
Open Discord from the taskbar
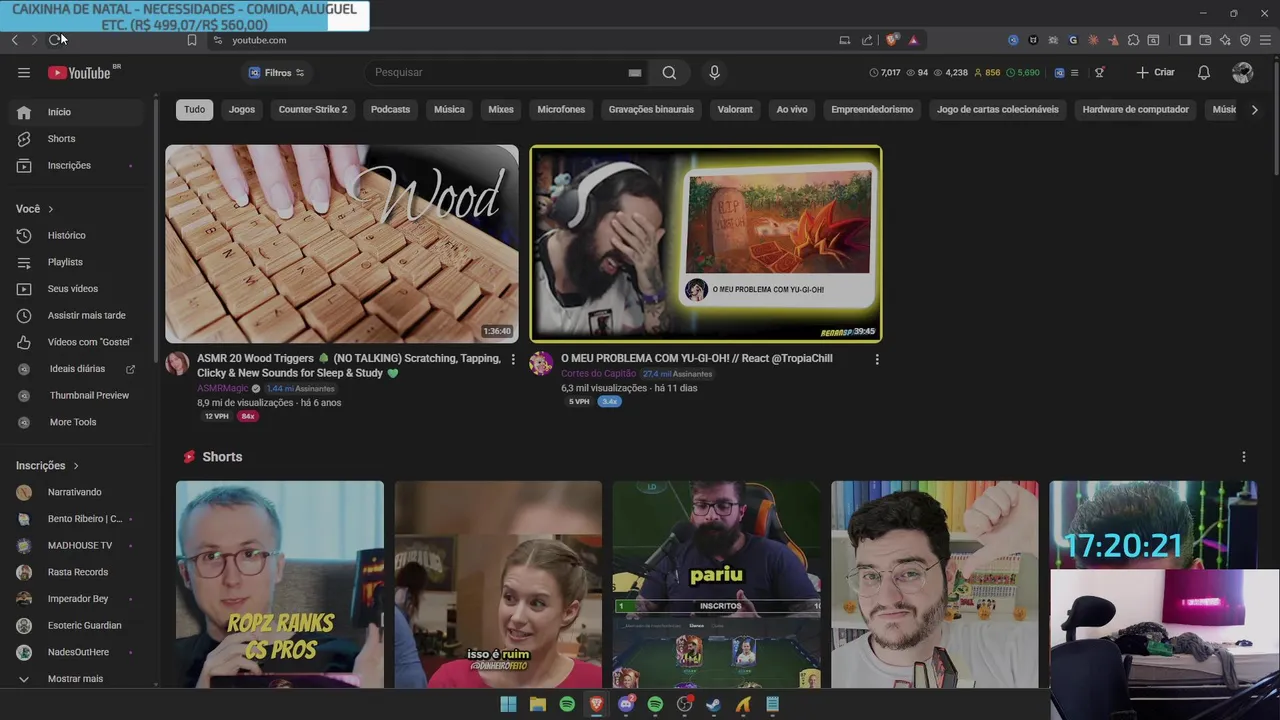(627, 704)
